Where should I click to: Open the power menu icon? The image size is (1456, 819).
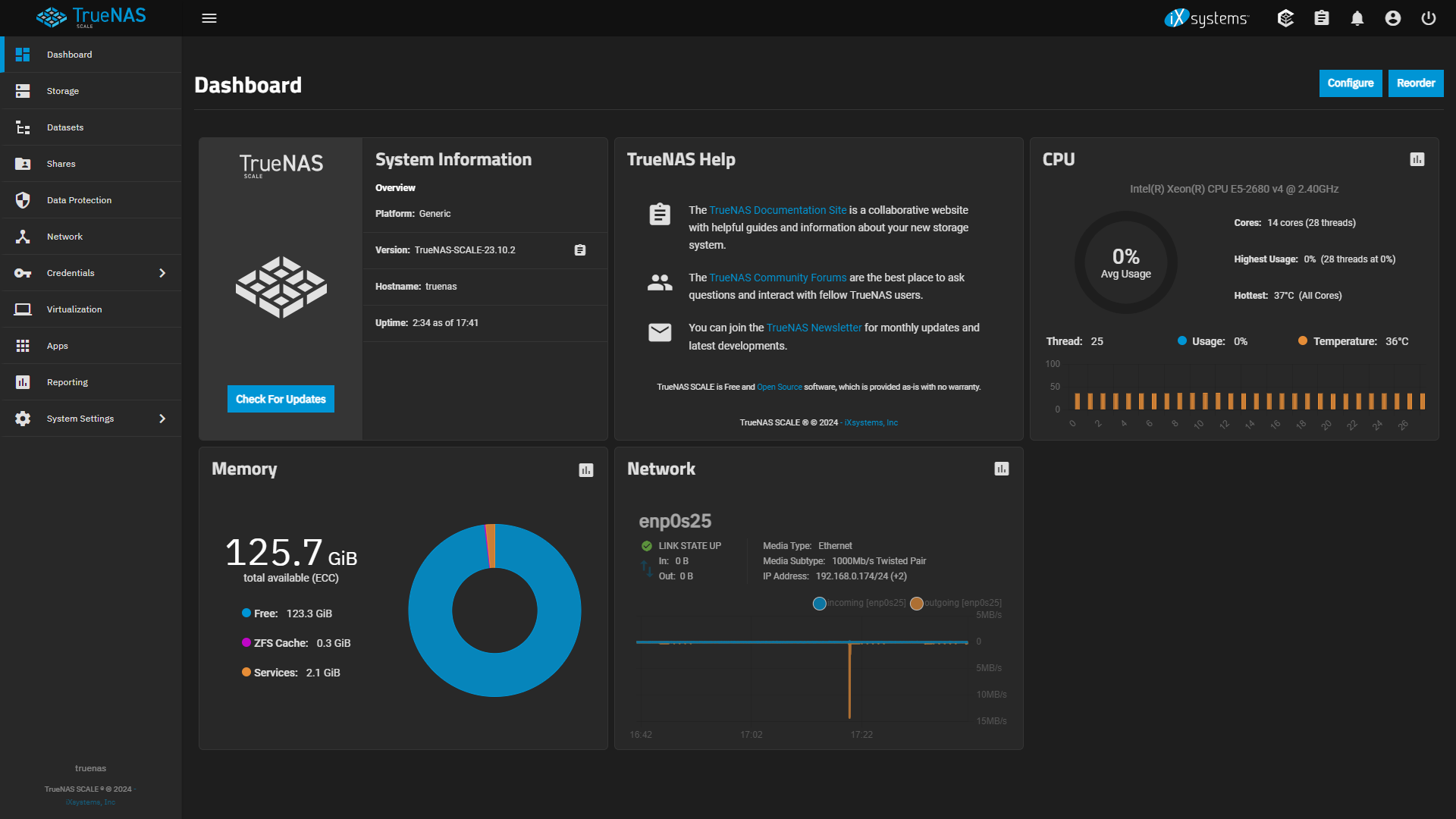(x=1429, y=18)
